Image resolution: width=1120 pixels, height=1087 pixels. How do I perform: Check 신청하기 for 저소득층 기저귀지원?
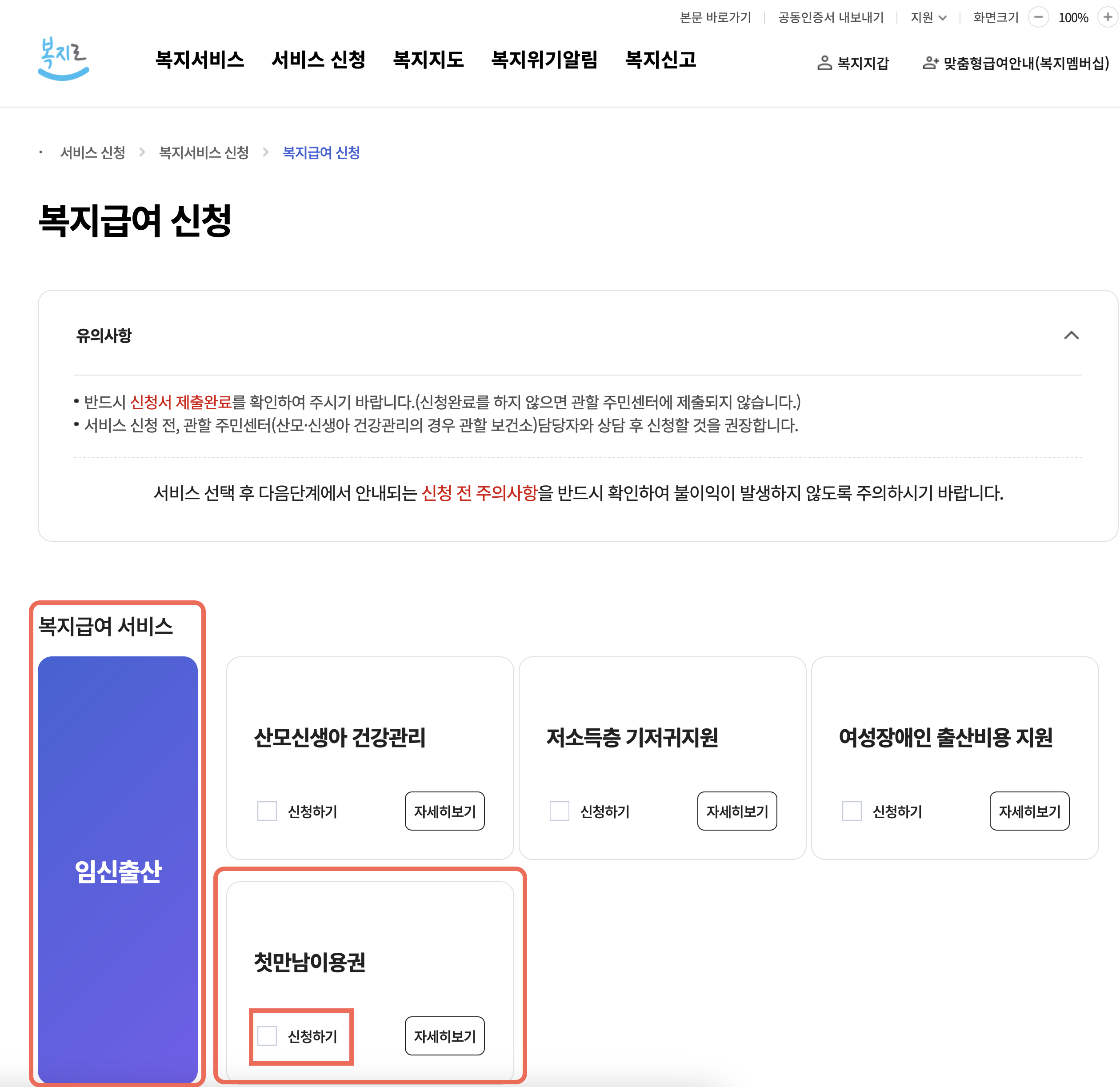pos(560,811)
